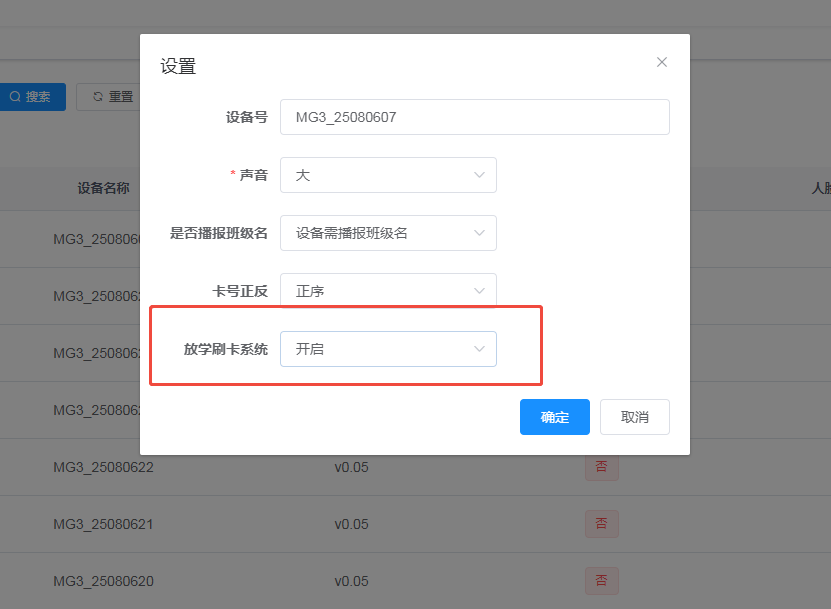Open the 放学刷卡系统 dropdown showing 开启

388,348
